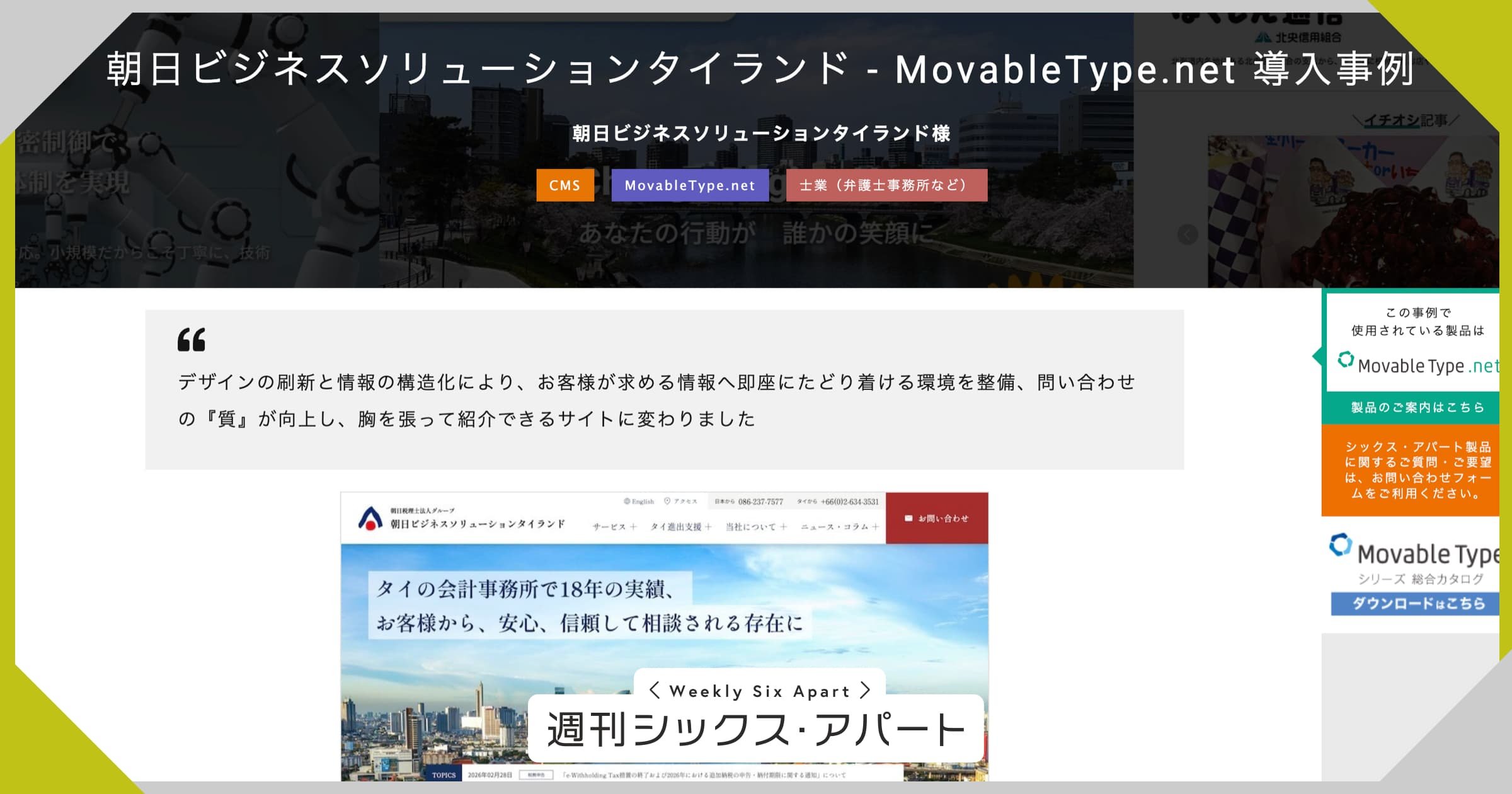Click the envelope icon on お問い合わせ
This screenshot has height=794, width=1512.
(908, 519)
